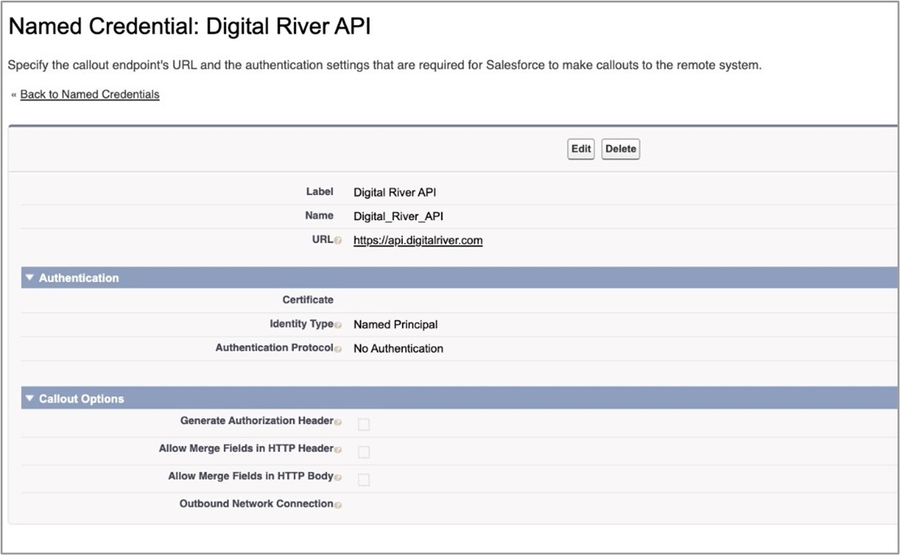Collapse the Callout Options section triangle
Viewport: 900px width, 555px height.
(30, 399)
